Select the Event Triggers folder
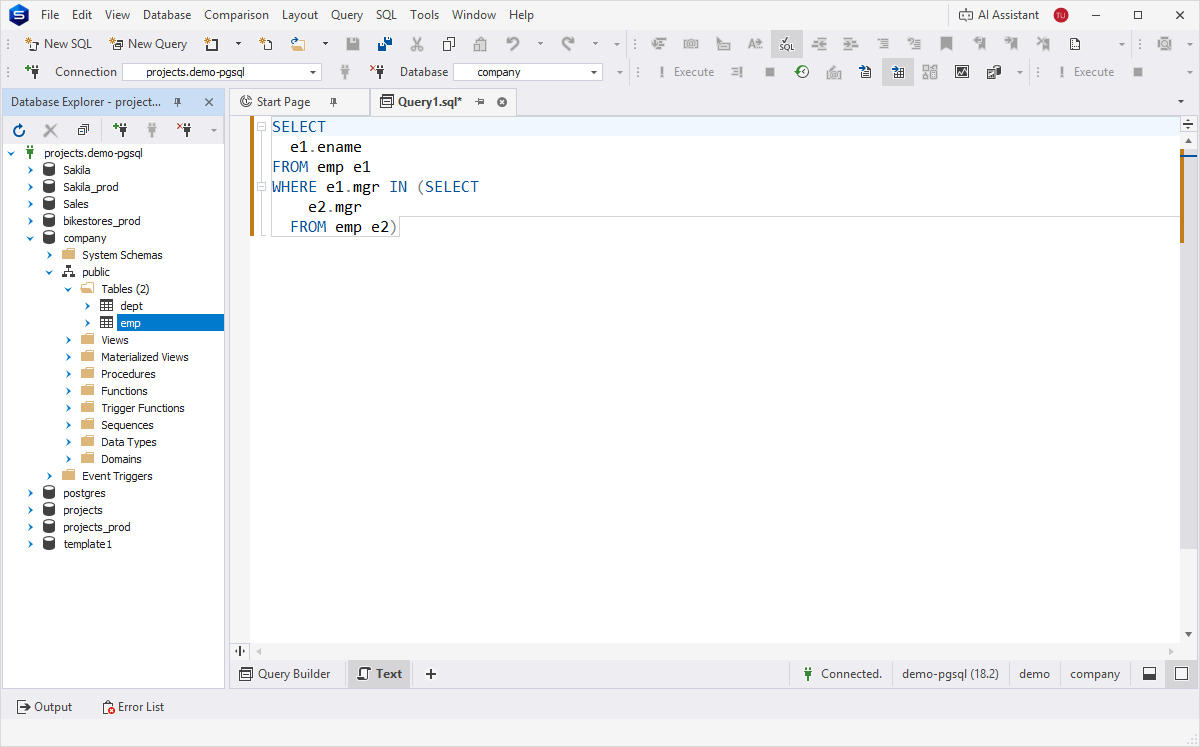 click(x=117, y=476)
